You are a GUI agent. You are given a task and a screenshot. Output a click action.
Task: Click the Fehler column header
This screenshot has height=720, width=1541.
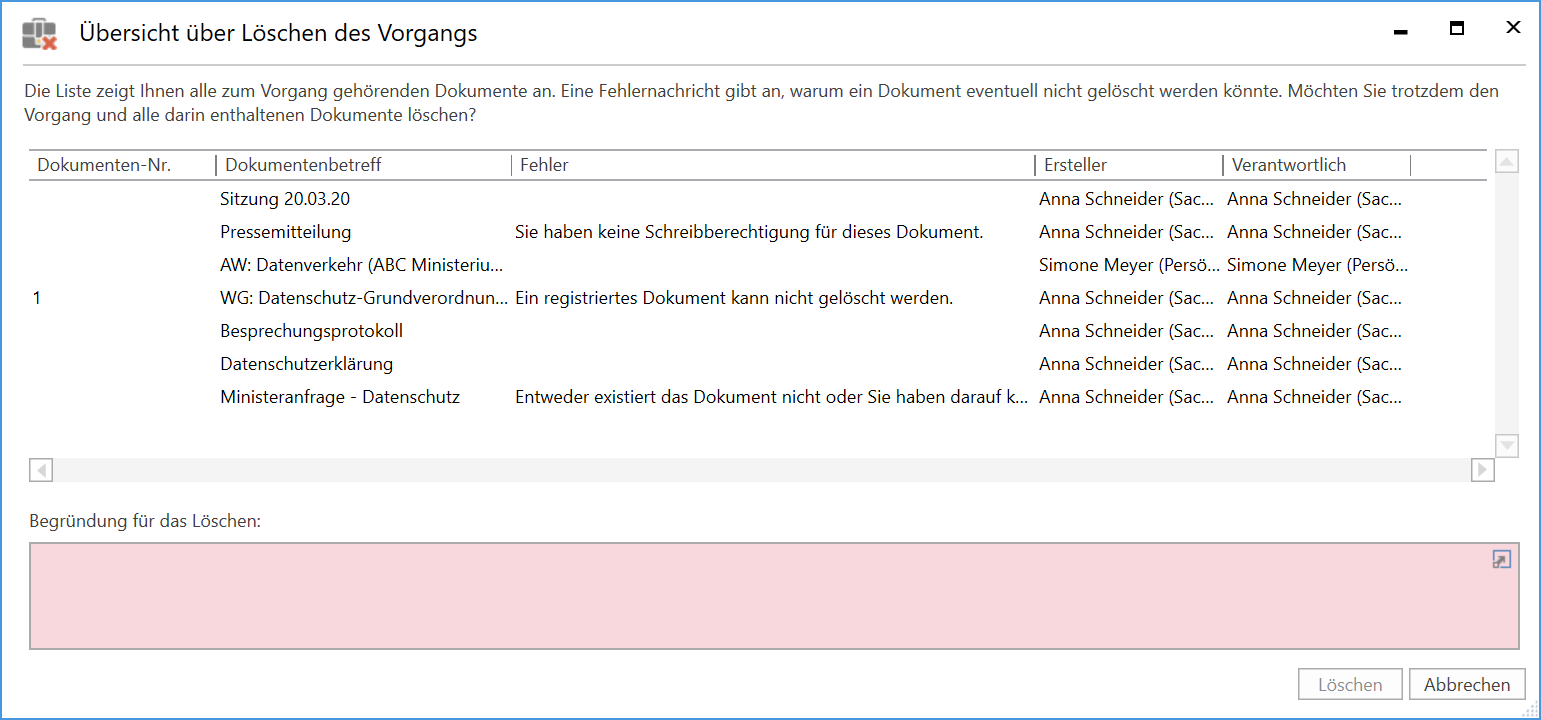[x=544, y=165]
